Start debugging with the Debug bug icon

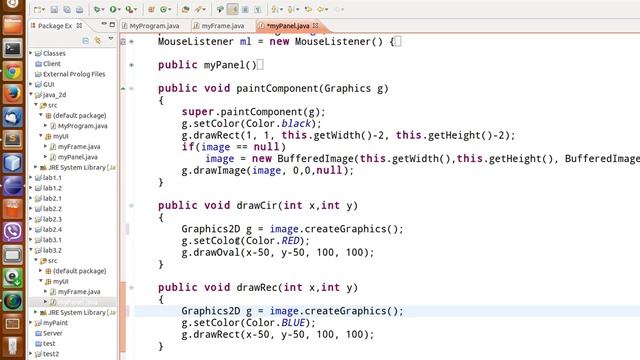(97, 9)
